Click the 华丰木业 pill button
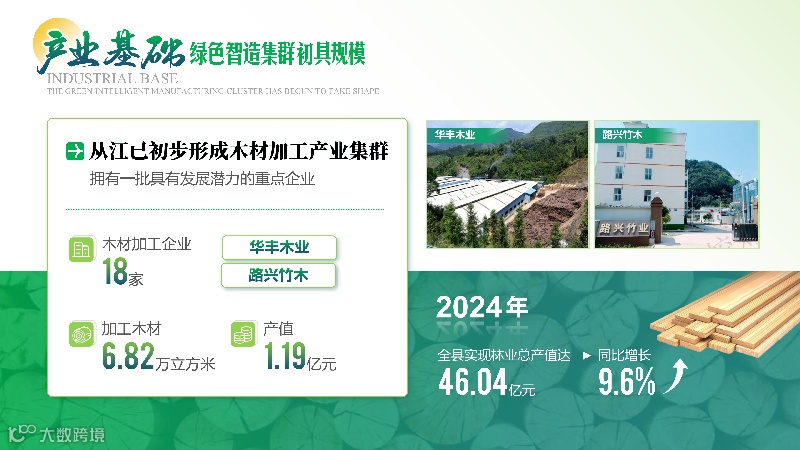Viewport: 800px width, 450px height. pyautogui.click(x=279, y=247)
